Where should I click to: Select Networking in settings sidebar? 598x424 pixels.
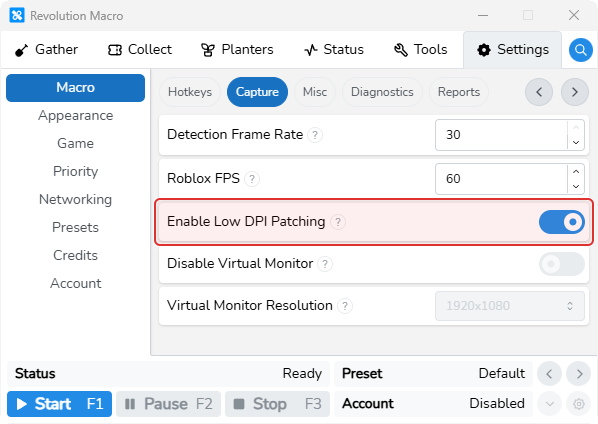[76, 199]
